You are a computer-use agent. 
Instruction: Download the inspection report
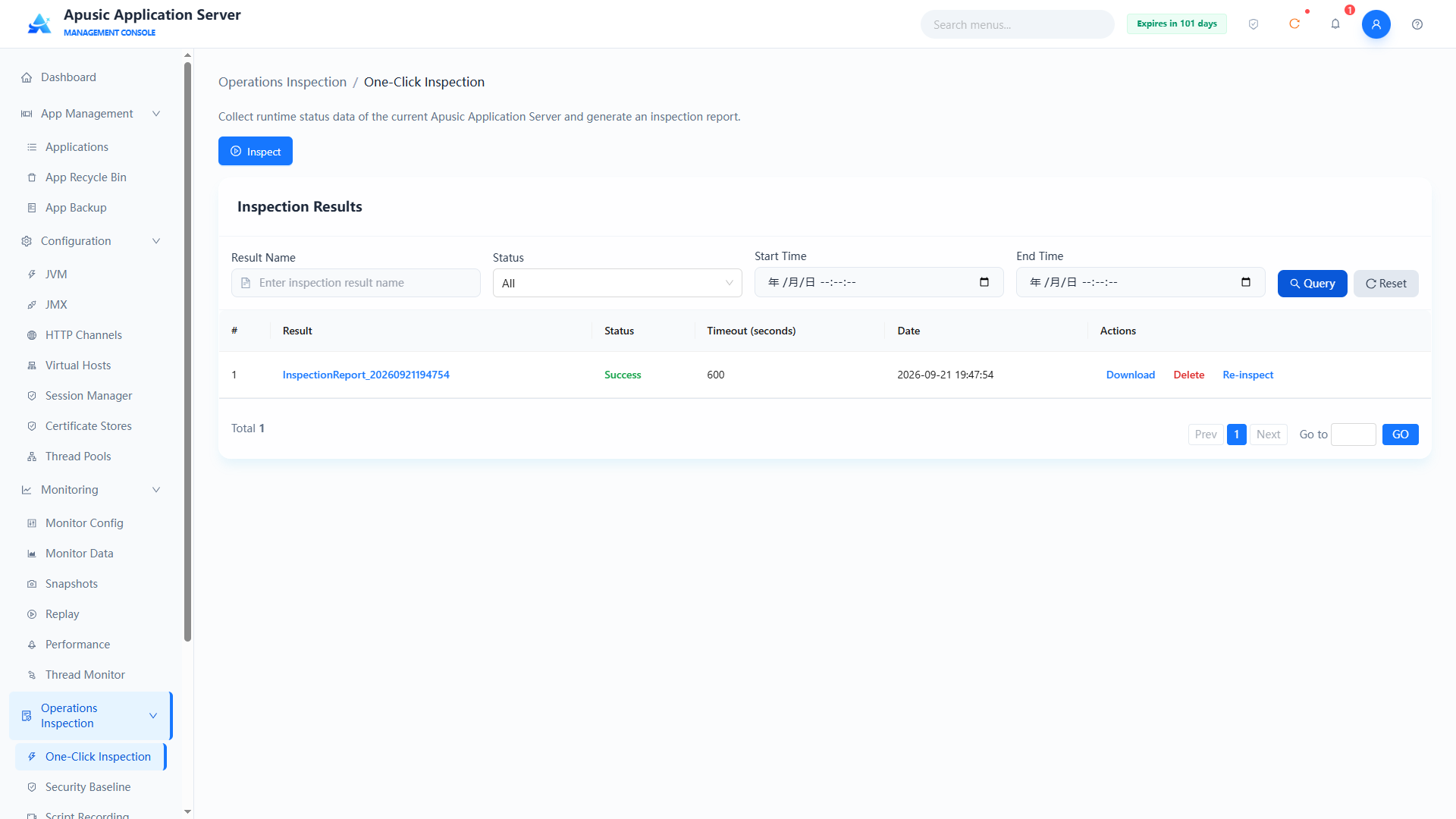(x=1130, y=375)
